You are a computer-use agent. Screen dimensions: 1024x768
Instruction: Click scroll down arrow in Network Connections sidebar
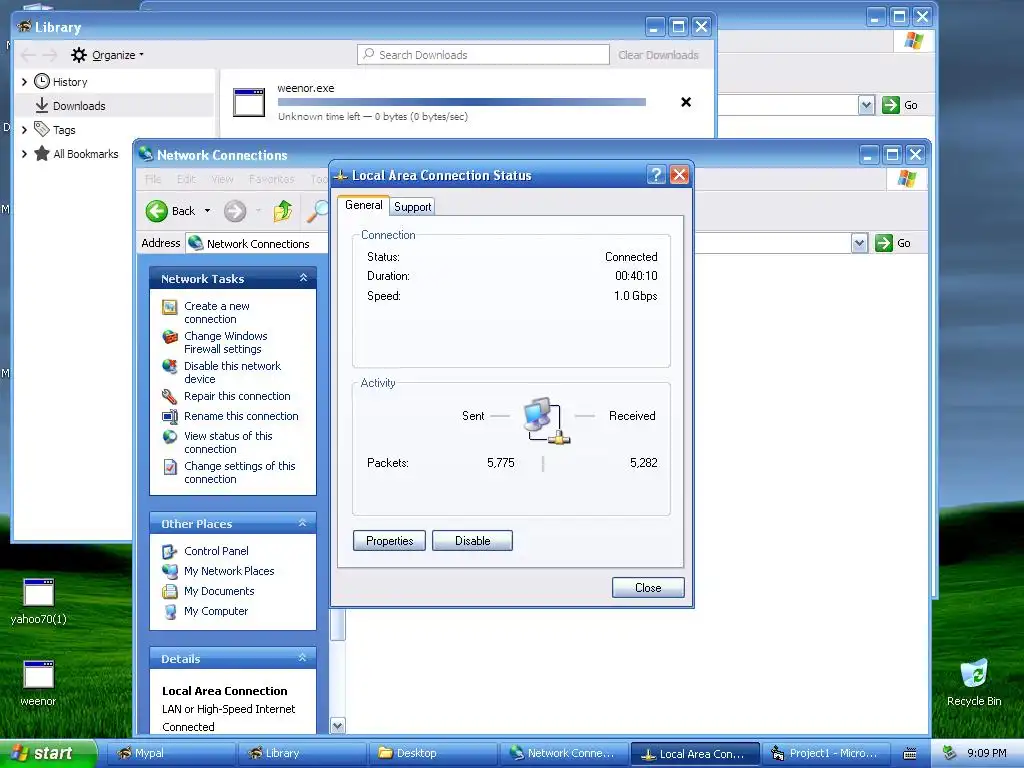(x=338, y=725)
